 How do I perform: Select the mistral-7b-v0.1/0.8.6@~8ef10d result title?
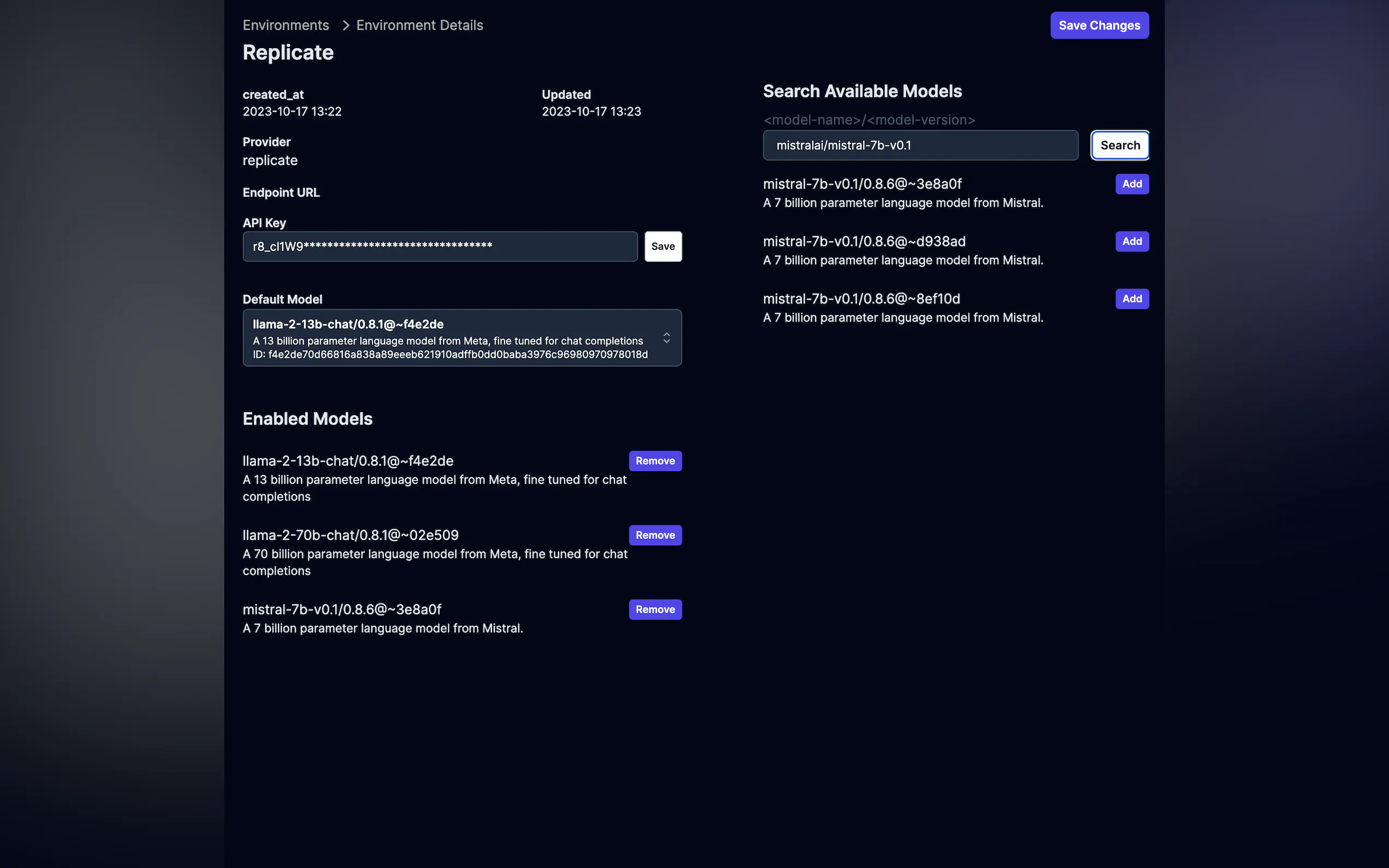pos(861,299)
